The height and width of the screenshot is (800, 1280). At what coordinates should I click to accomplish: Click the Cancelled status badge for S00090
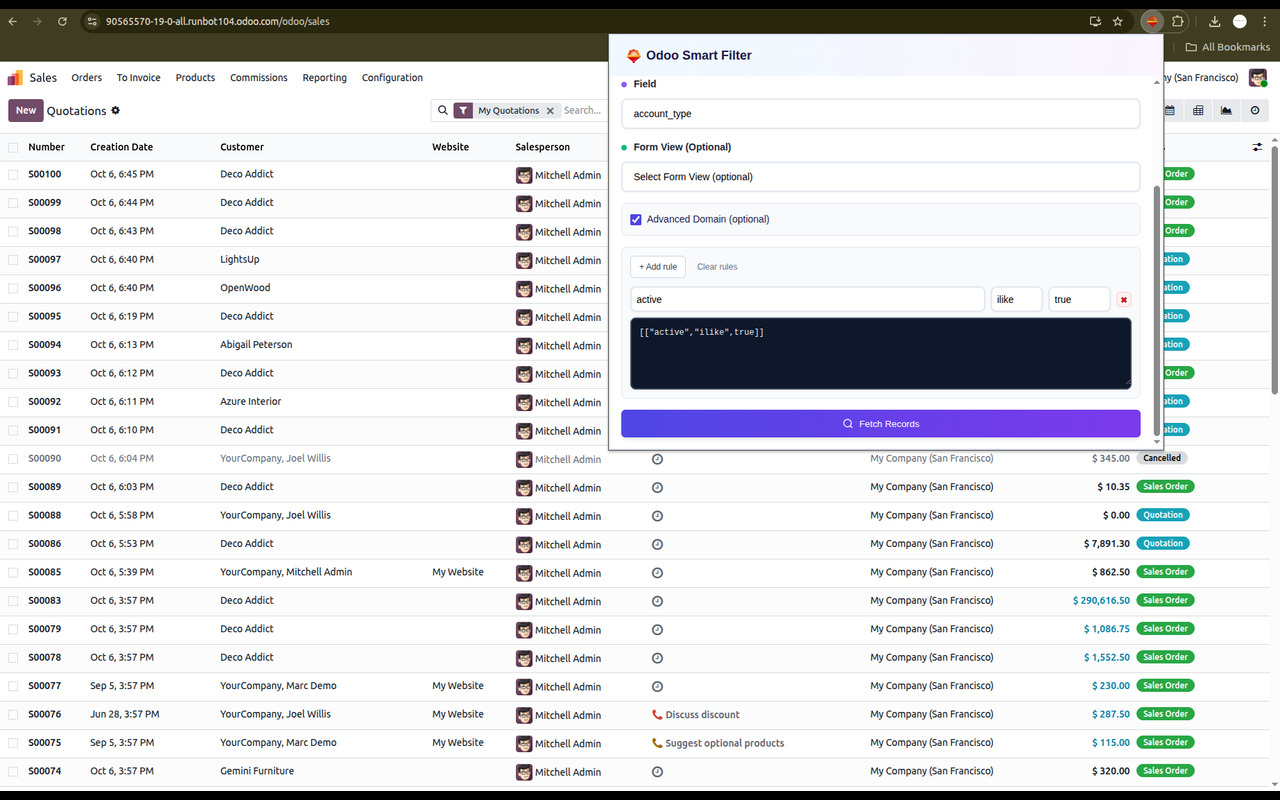pyautogui.click(x=1162, y=458)
